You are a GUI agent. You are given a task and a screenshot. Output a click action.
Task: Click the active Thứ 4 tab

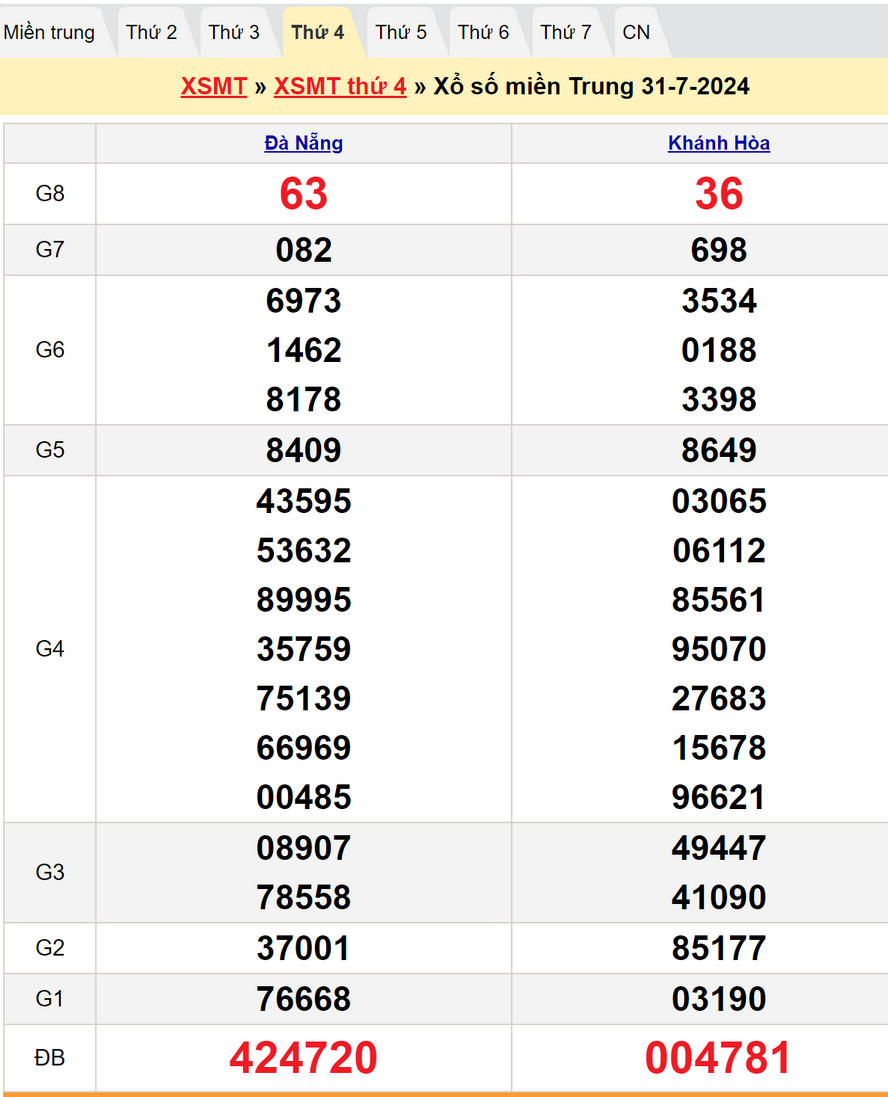[318, 32]
